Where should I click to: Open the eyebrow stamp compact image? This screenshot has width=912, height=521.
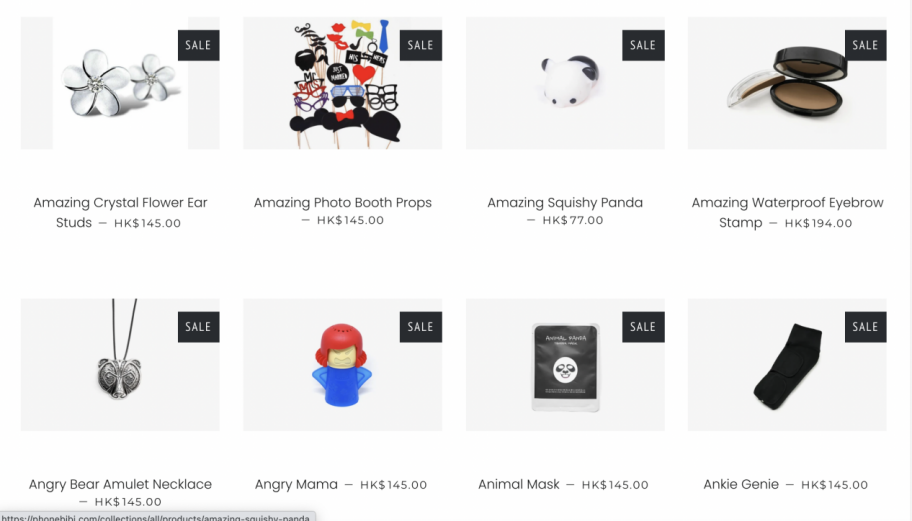click(787, 83)
